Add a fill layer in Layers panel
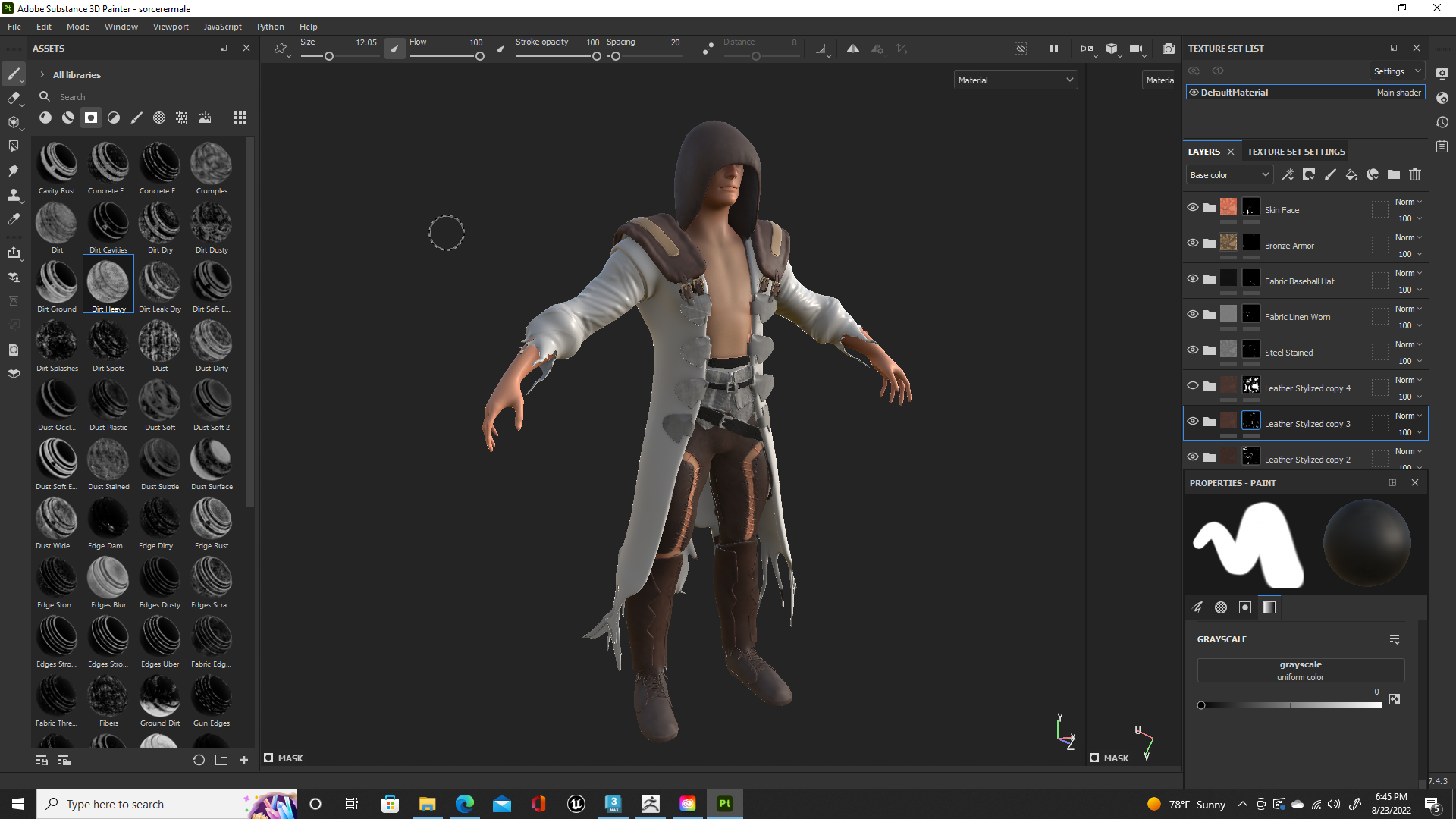This screenshot has height=819, width=1456. coord(1351,175)
